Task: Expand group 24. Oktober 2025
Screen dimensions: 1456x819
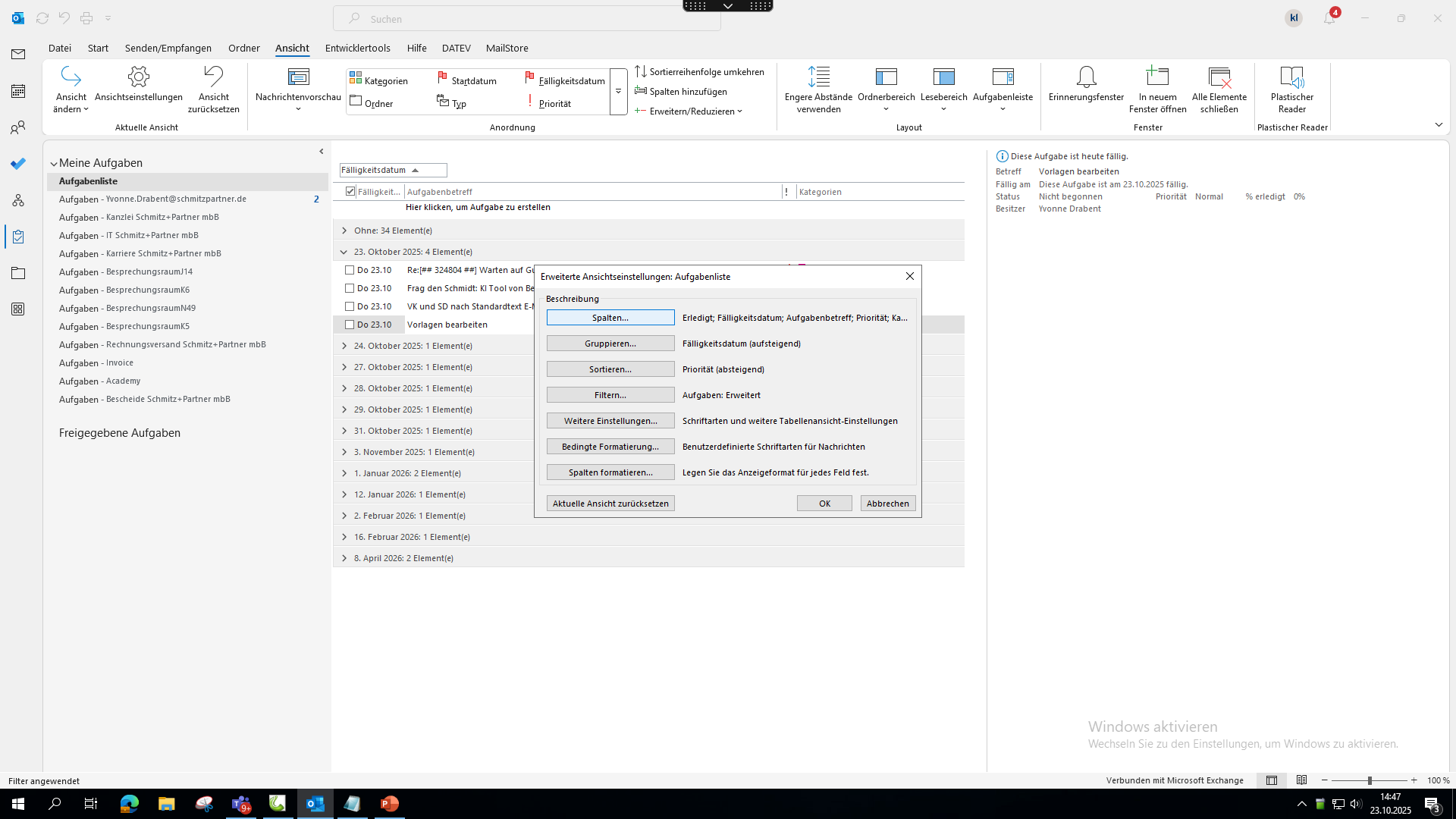Action: [x=344, y=346]
